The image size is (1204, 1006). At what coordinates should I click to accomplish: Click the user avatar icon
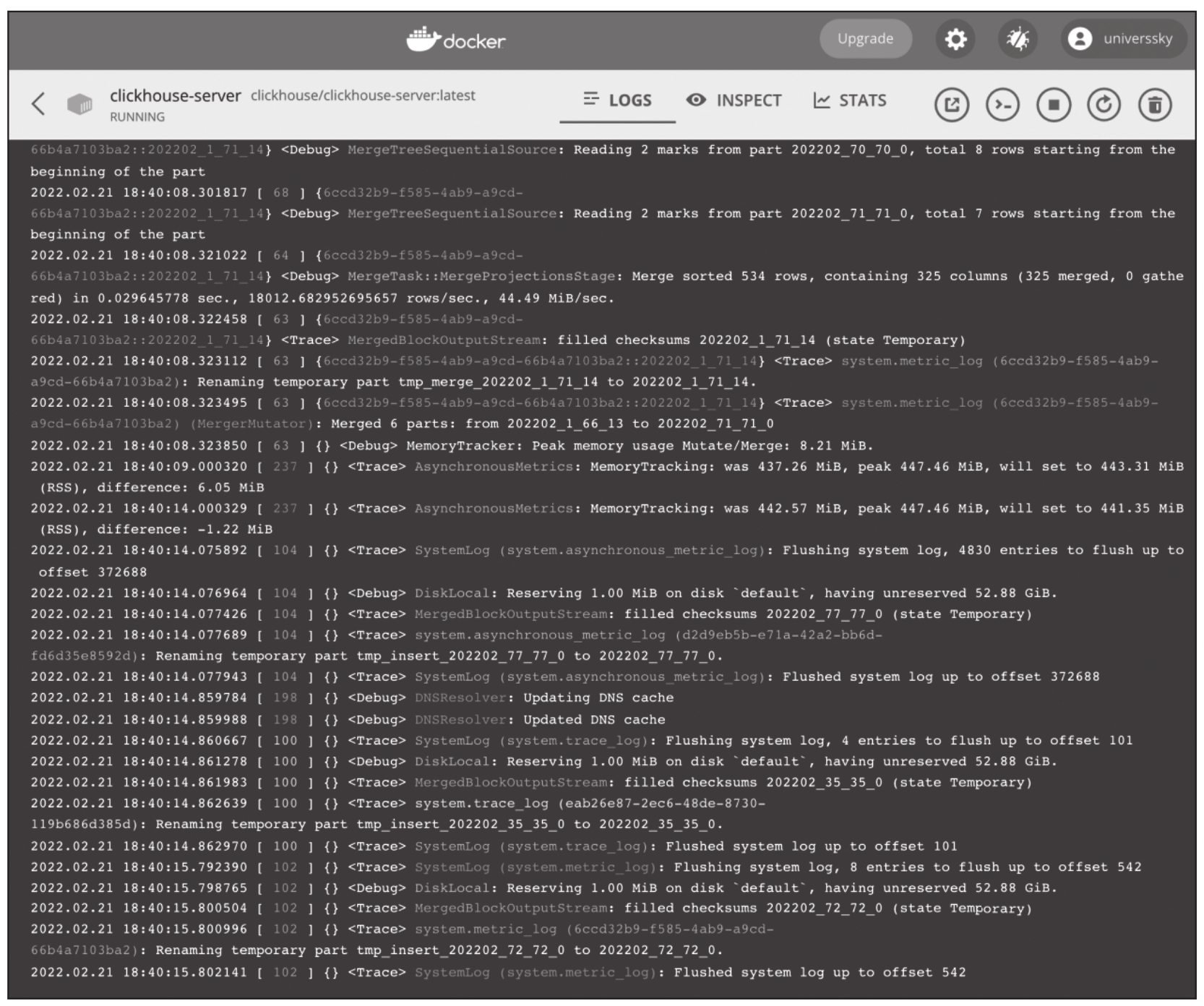1080,39
